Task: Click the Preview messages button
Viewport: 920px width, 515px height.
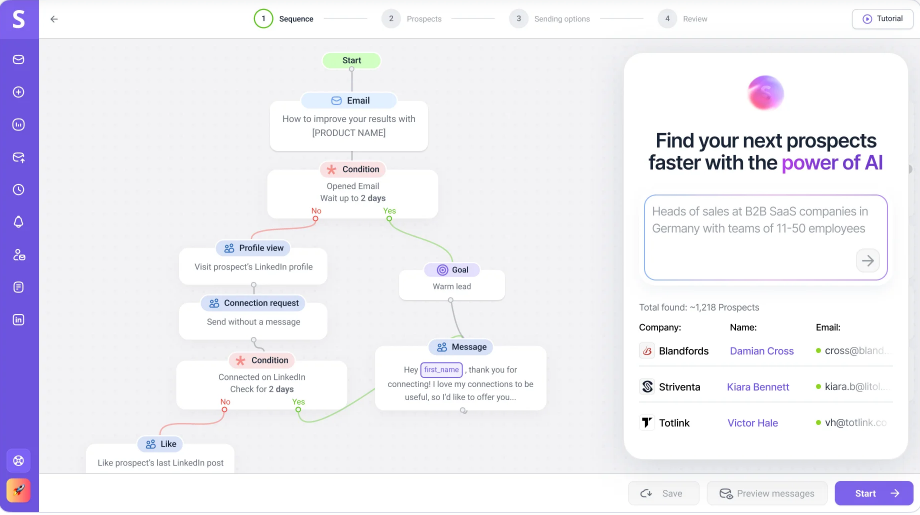Action: (767, 493)
